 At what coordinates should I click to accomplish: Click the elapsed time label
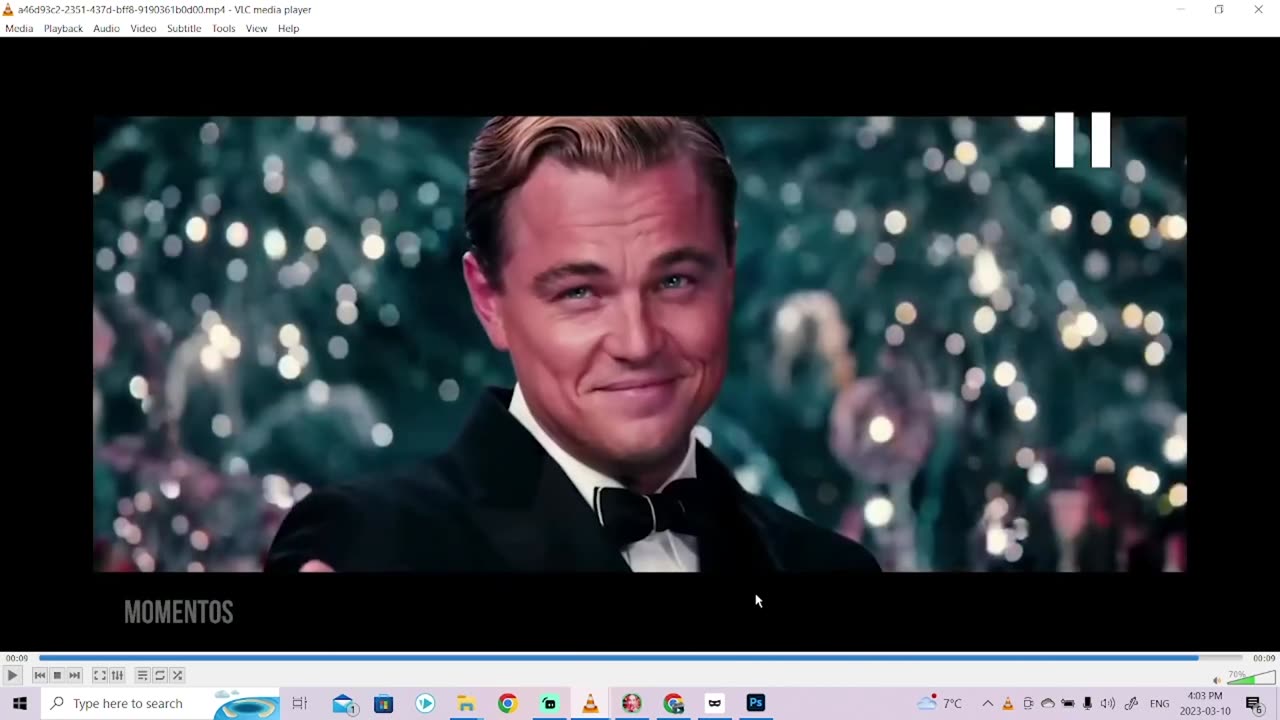(x=17, y=658)
